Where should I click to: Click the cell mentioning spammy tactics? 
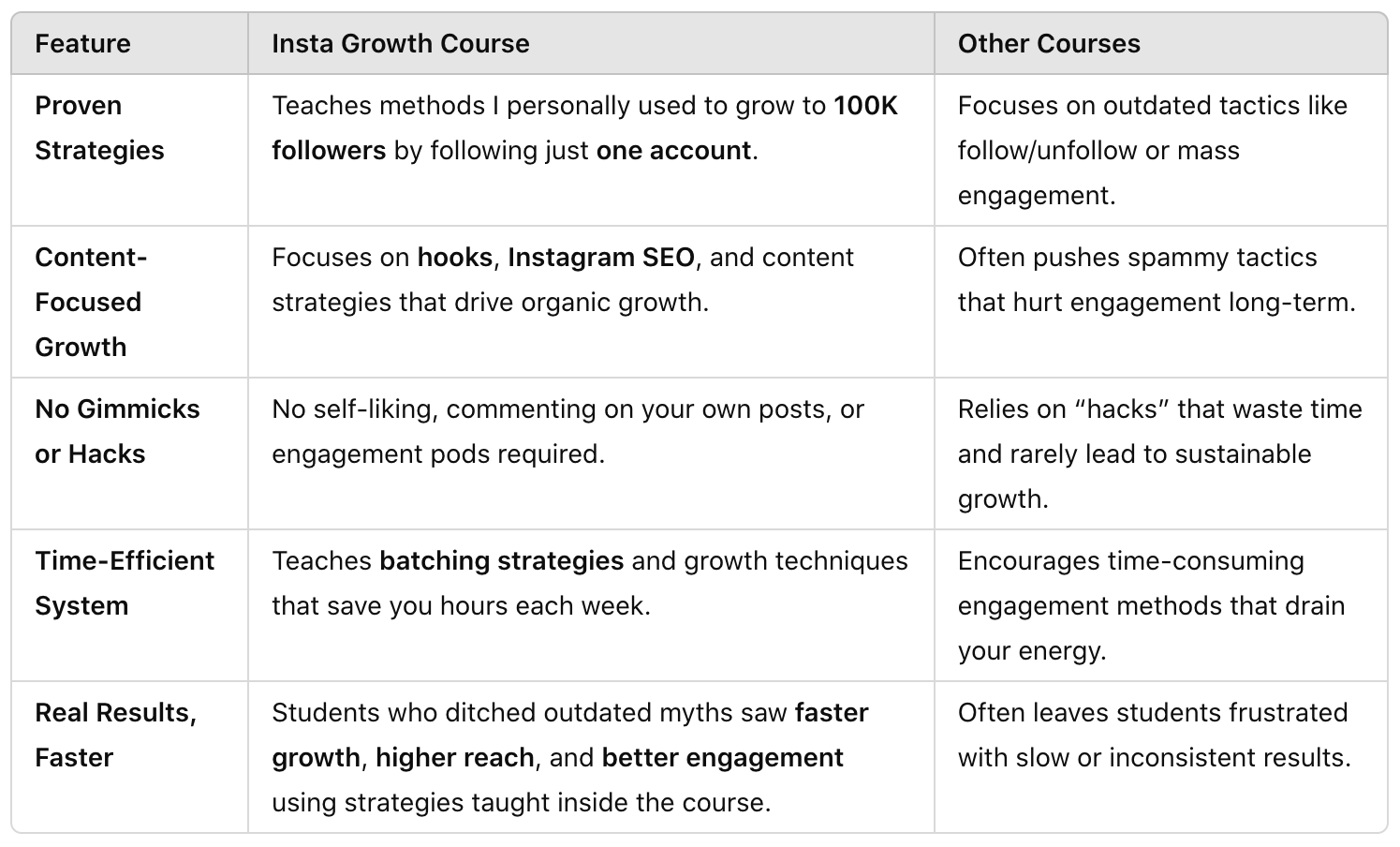pos(1161,302)
